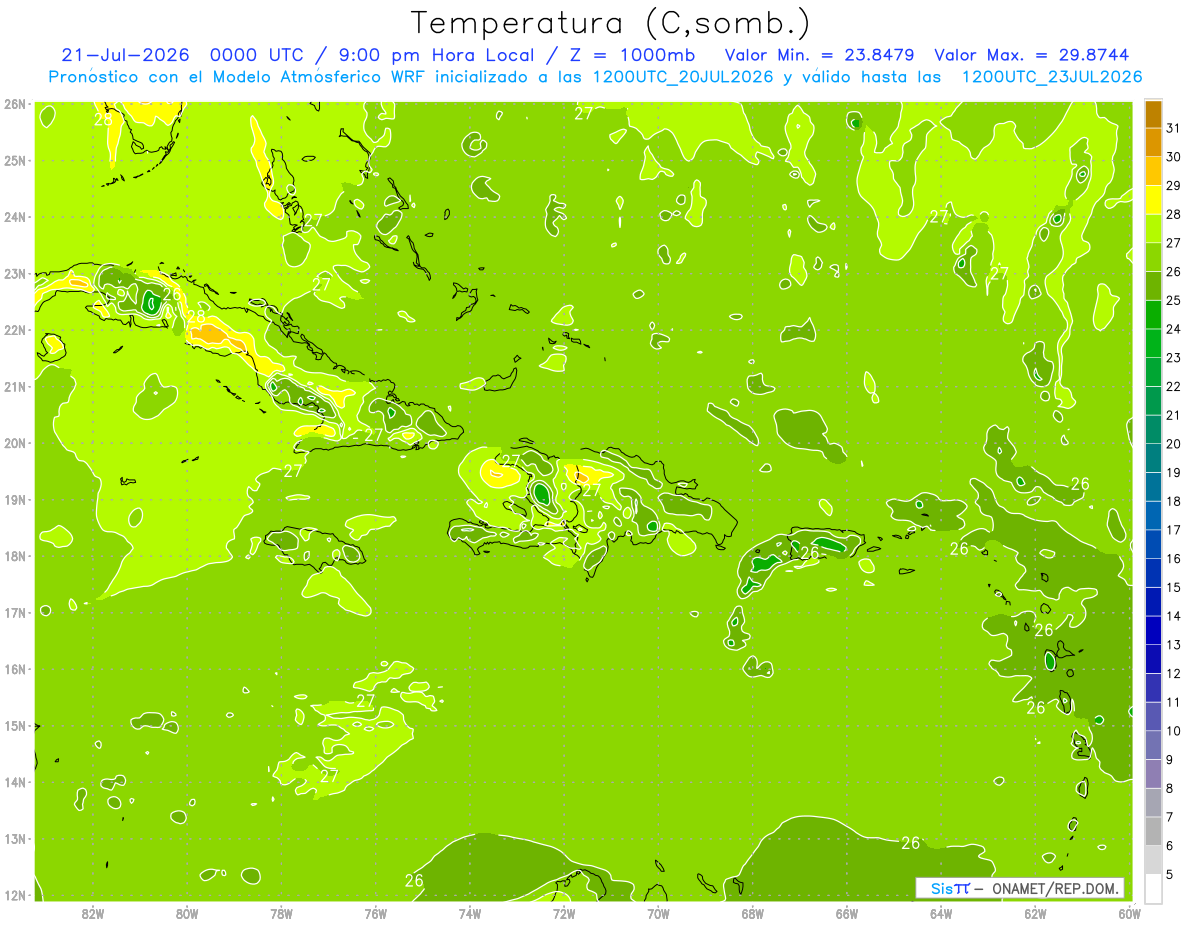Viewport: 1200px width, 927px height.
Task: Click the 'Temperatura (C,somb.)' map title
Action: [610, 23]
